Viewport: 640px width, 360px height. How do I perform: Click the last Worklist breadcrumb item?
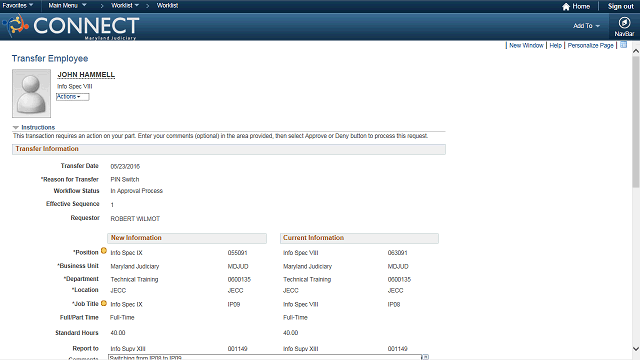coord(167,6)
